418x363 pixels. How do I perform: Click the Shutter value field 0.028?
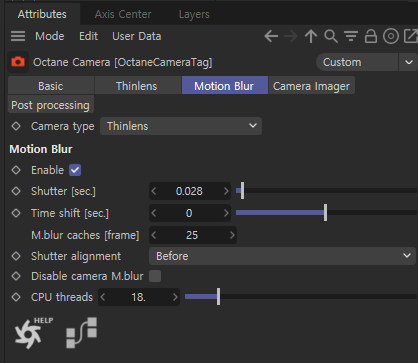pos(189,191)
